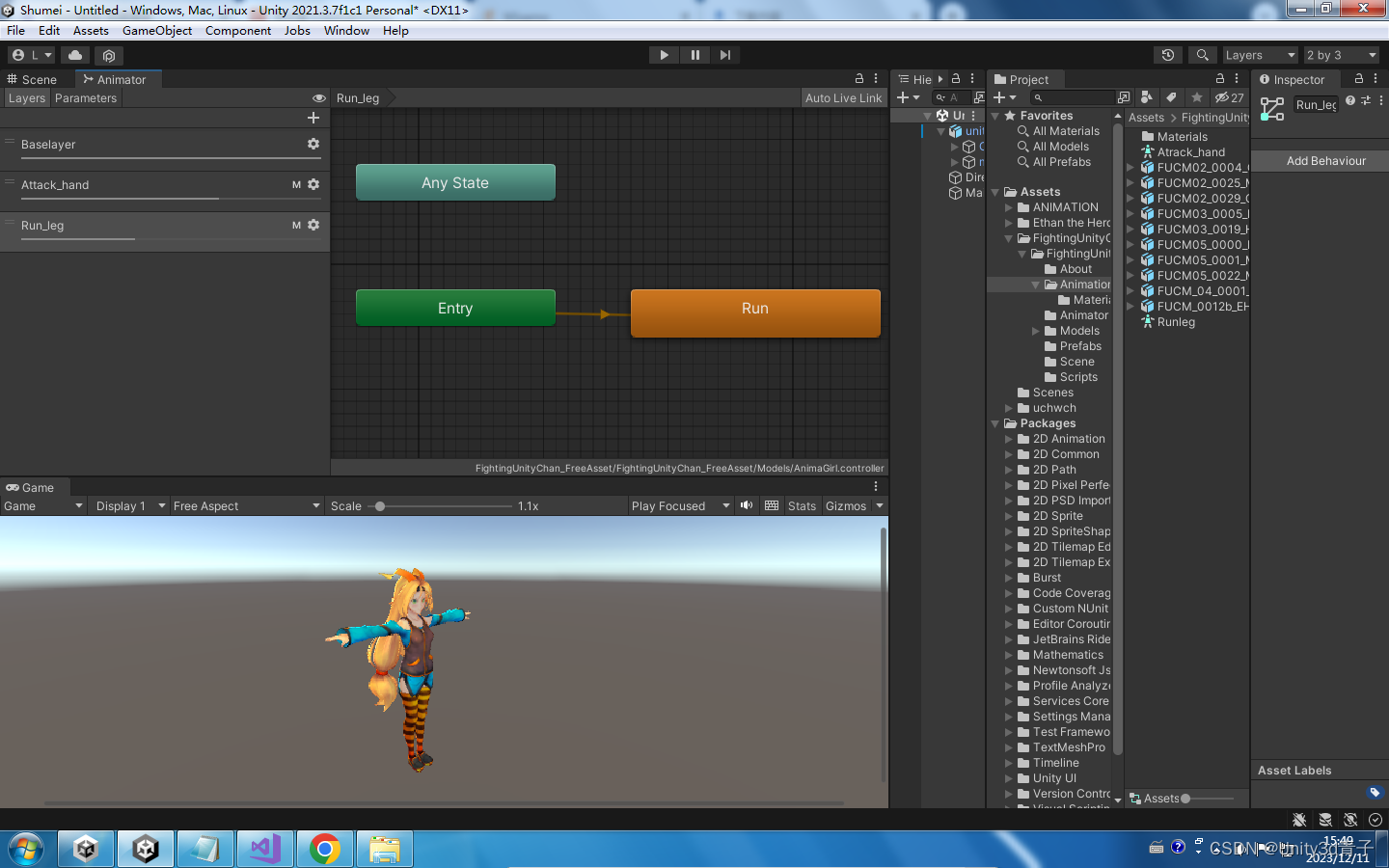The height and width of the screenshot is (868, 1389).
Task: Expand the Models folder
Action: (x=1036, y=331)
